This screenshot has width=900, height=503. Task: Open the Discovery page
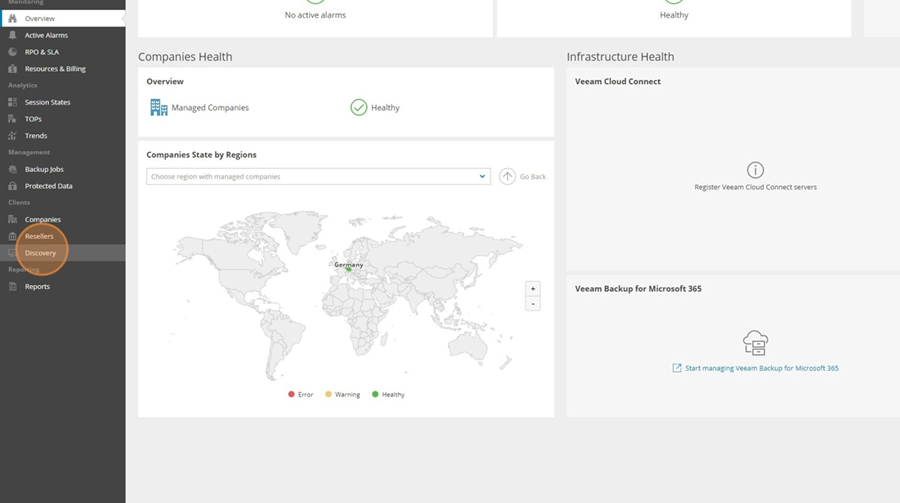click(x=40, y=253)
